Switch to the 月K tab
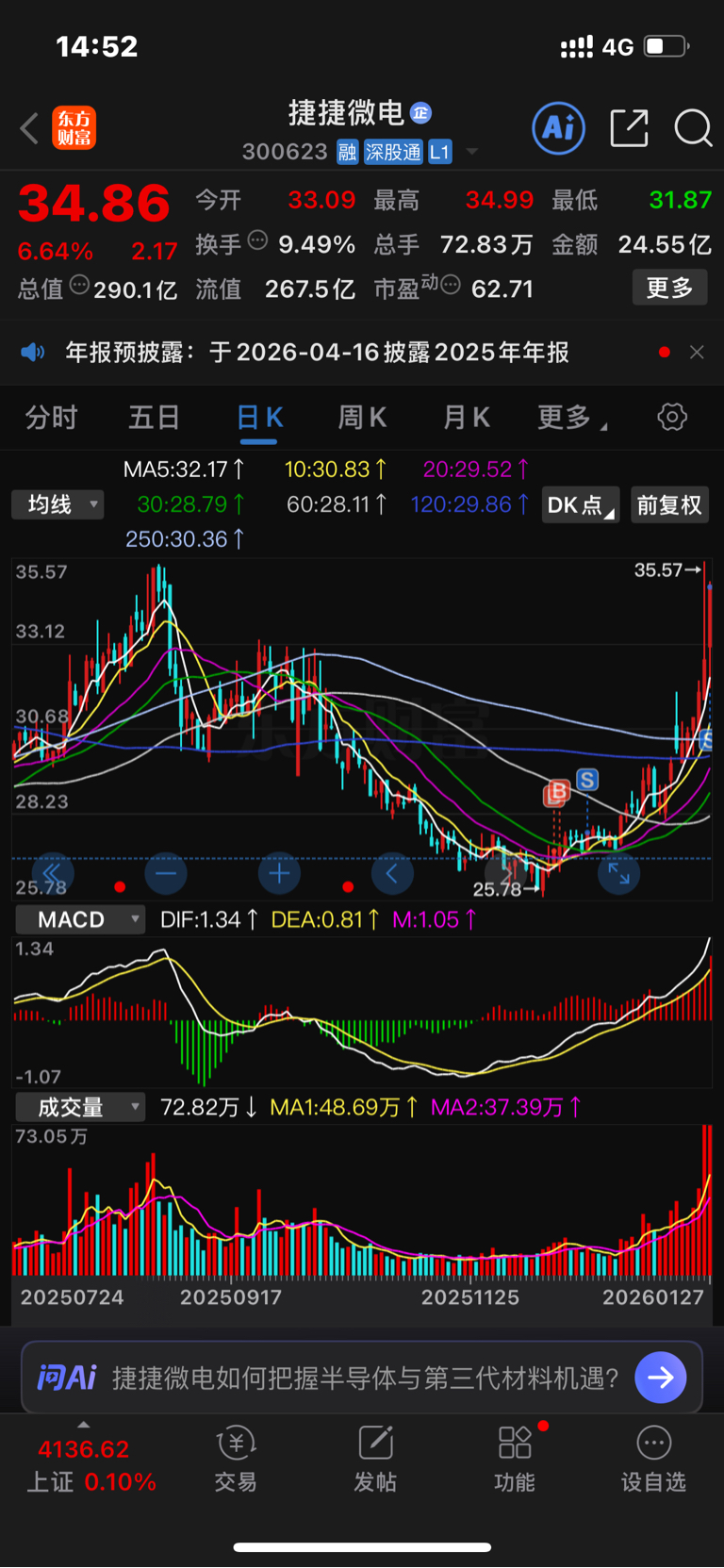 tap(467, 418)
